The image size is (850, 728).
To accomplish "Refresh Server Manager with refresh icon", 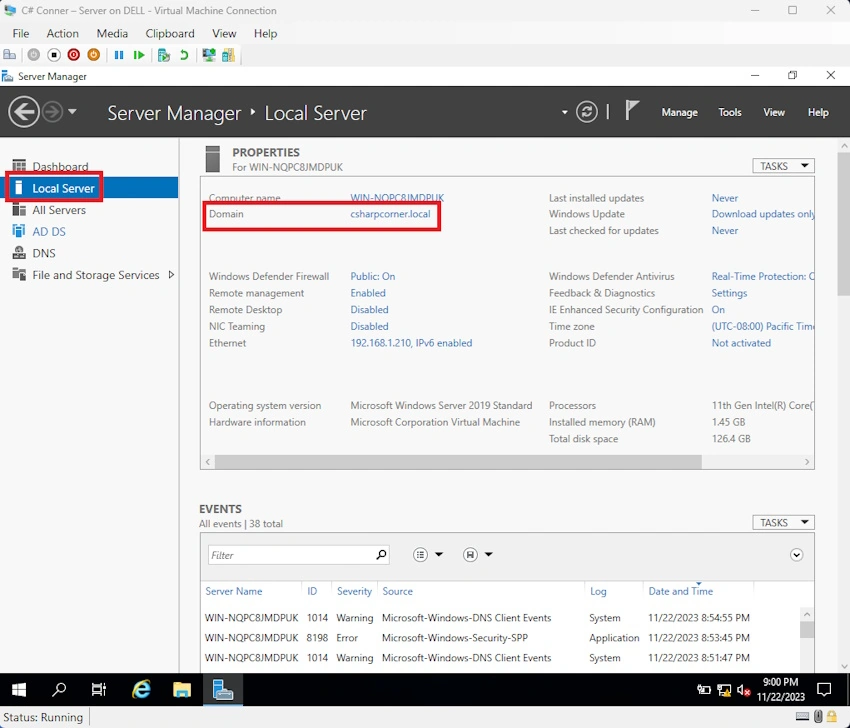I will 587,112.
